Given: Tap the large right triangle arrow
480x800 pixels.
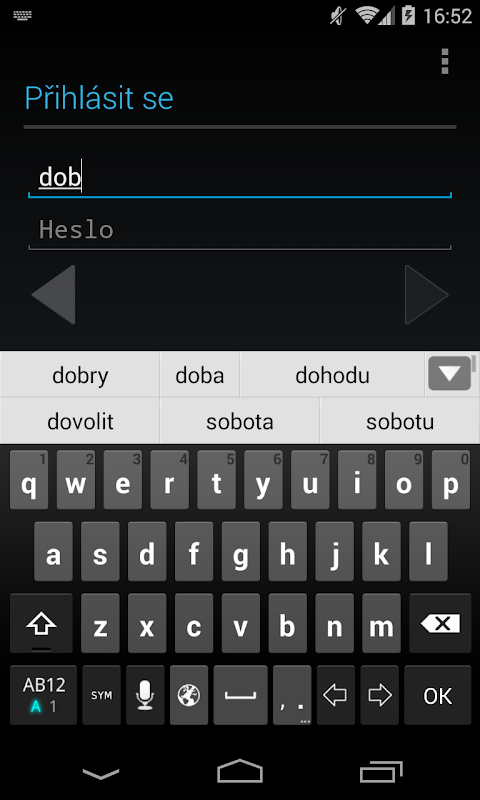Looking at the screenshot, I should click(426, 294).
